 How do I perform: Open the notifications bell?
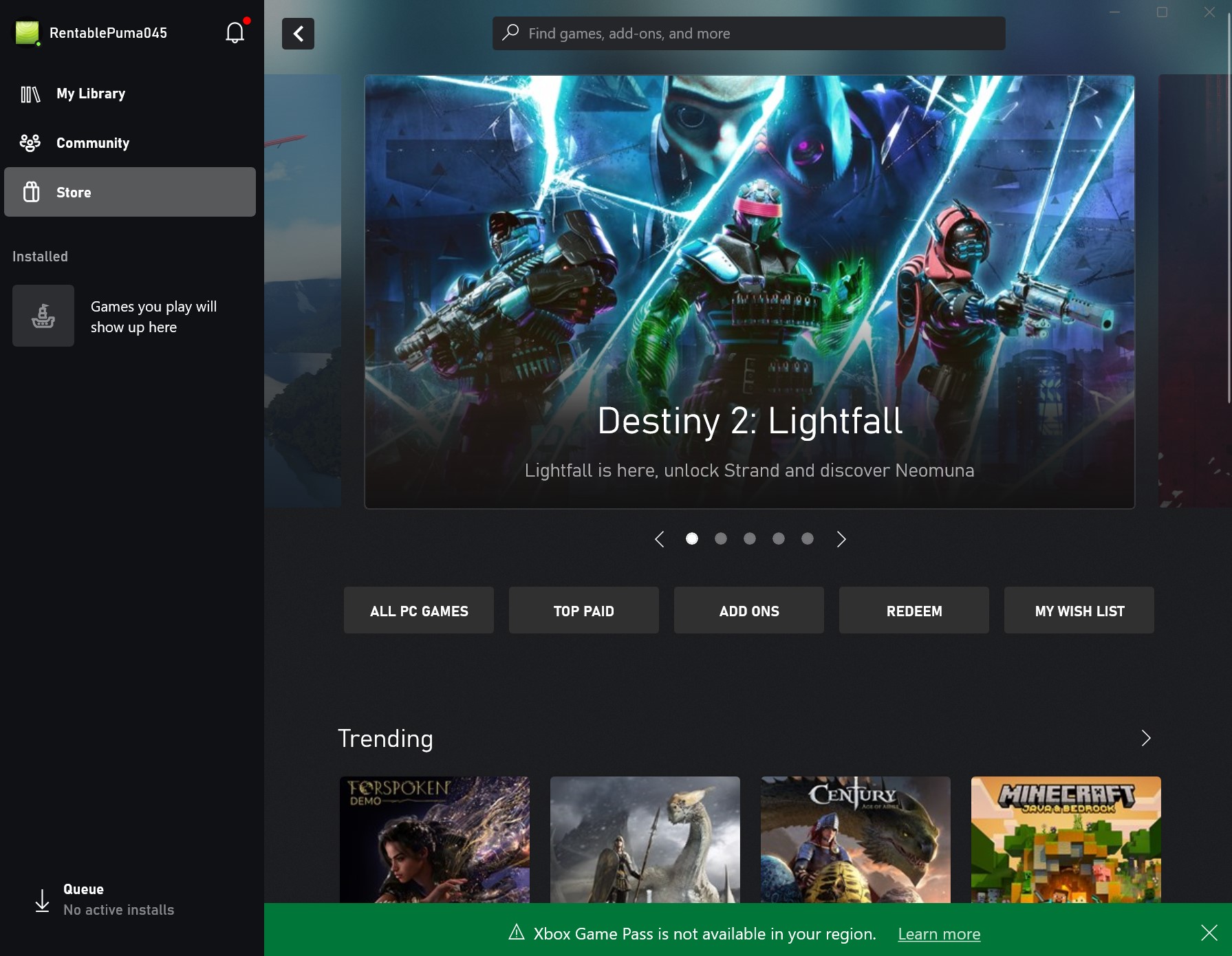tap(235, 32)
